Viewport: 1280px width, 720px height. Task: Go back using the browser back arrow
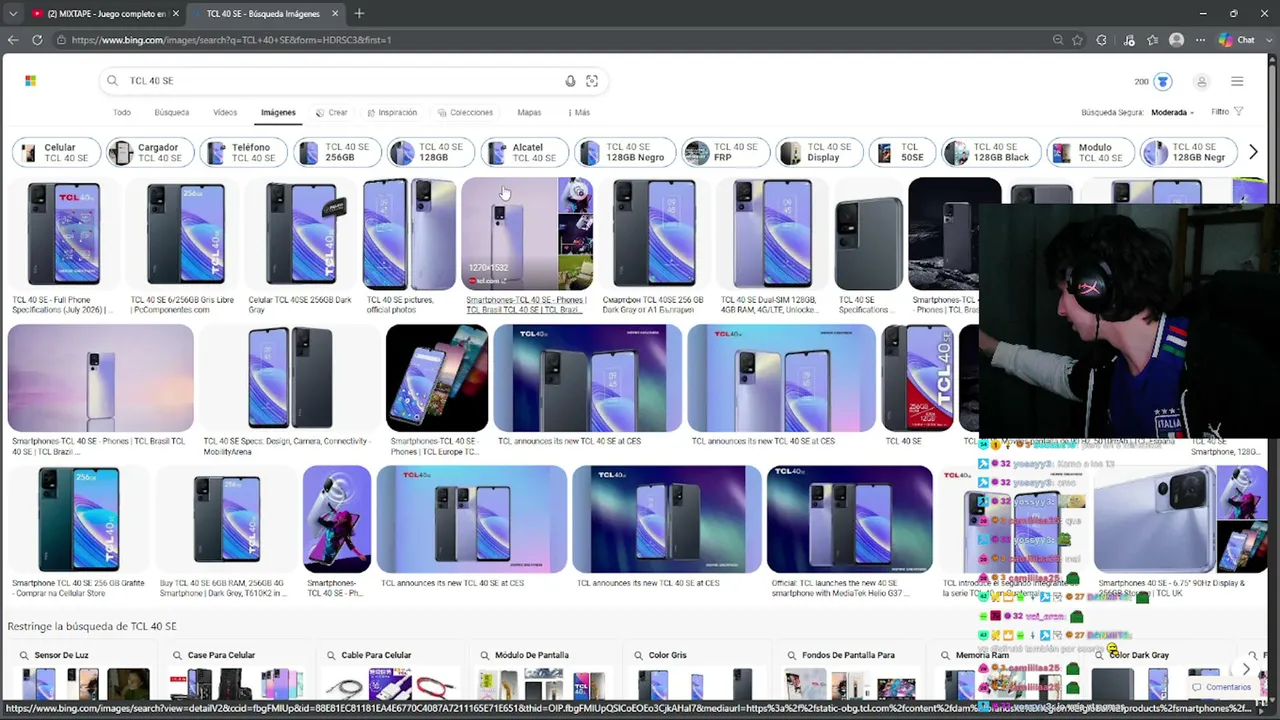click(x=13, y=40)
